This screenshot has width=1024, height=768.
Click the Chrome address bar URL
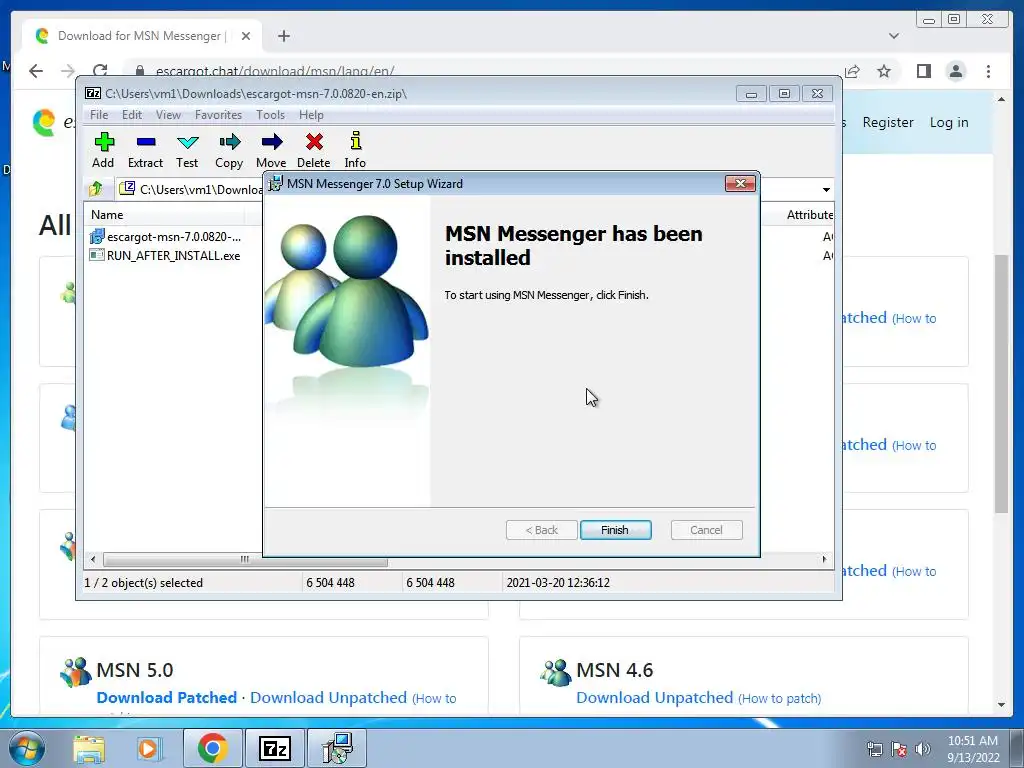[275, 71]
